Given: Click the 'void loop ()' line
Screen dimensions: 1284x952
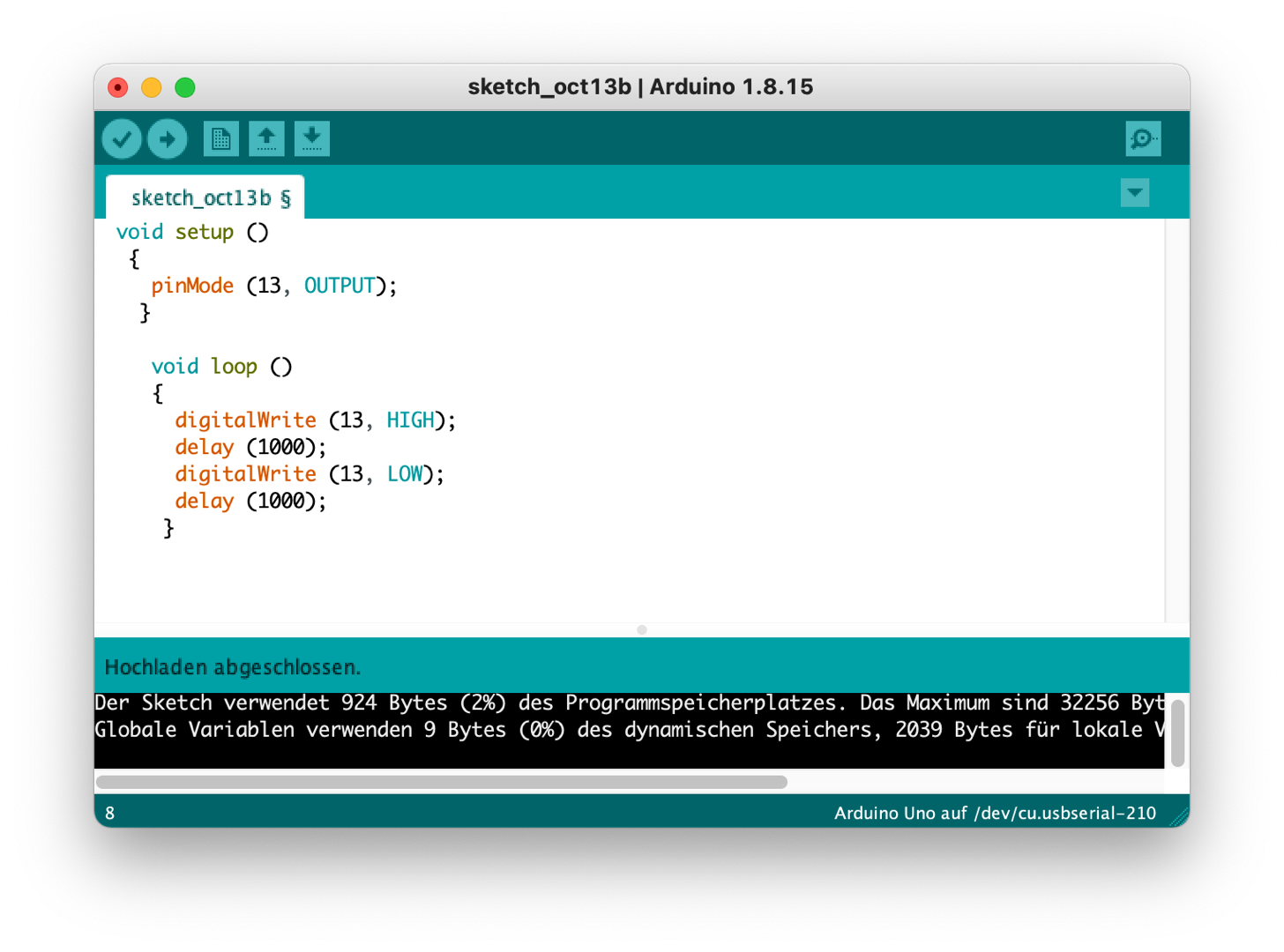Looking at the screenshot, I should 221,367.
